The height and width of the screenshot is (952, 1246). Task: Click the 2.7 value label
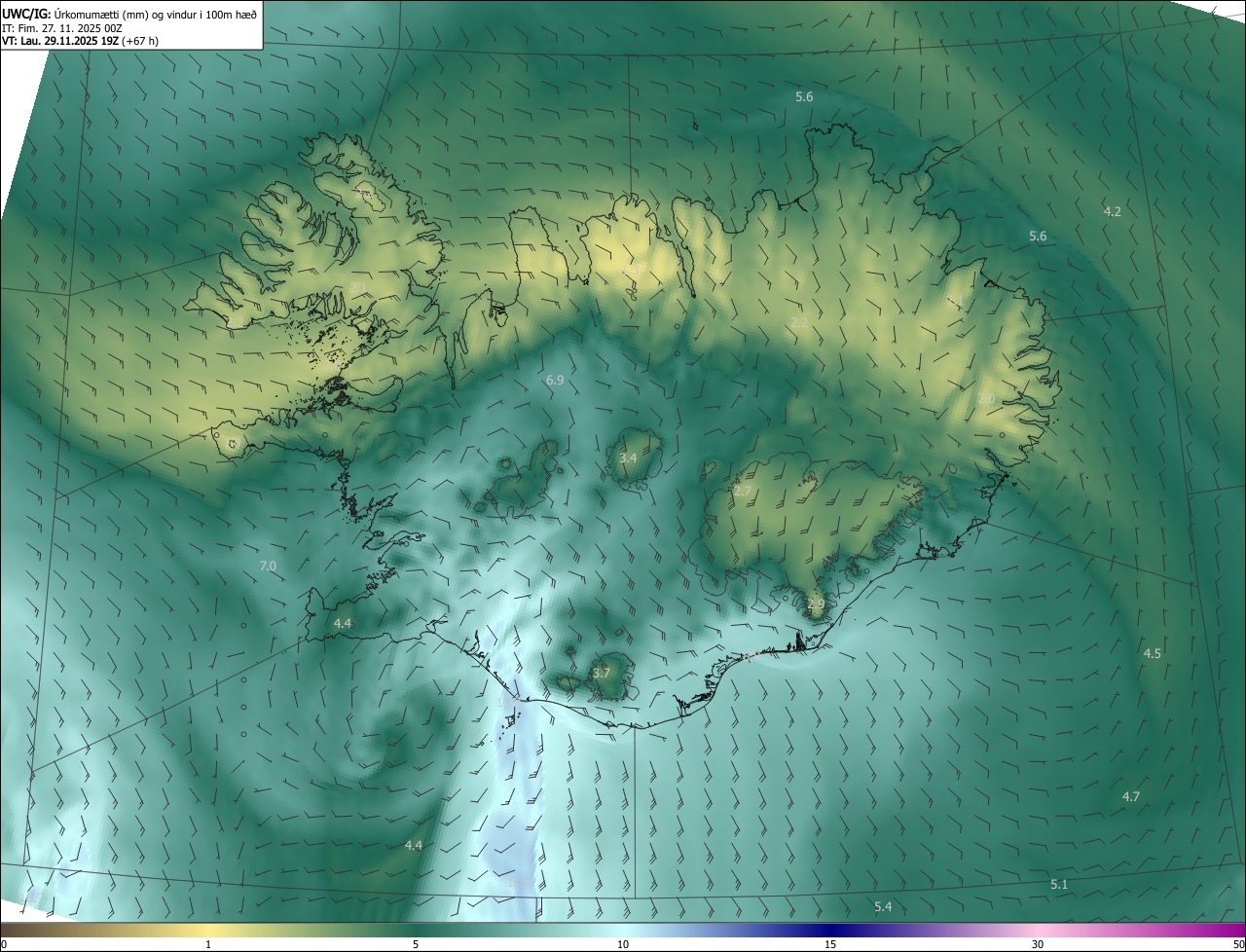point(743,492)
